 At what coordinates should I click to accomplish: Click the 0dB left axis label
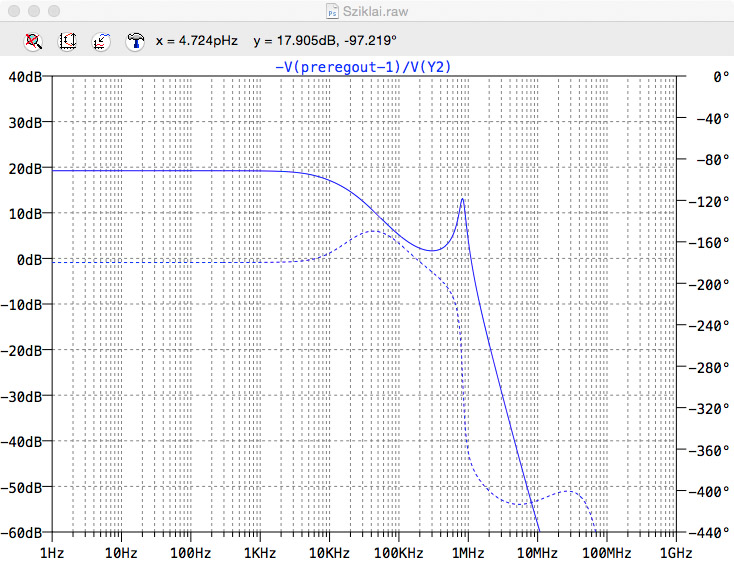click(29, 260)
